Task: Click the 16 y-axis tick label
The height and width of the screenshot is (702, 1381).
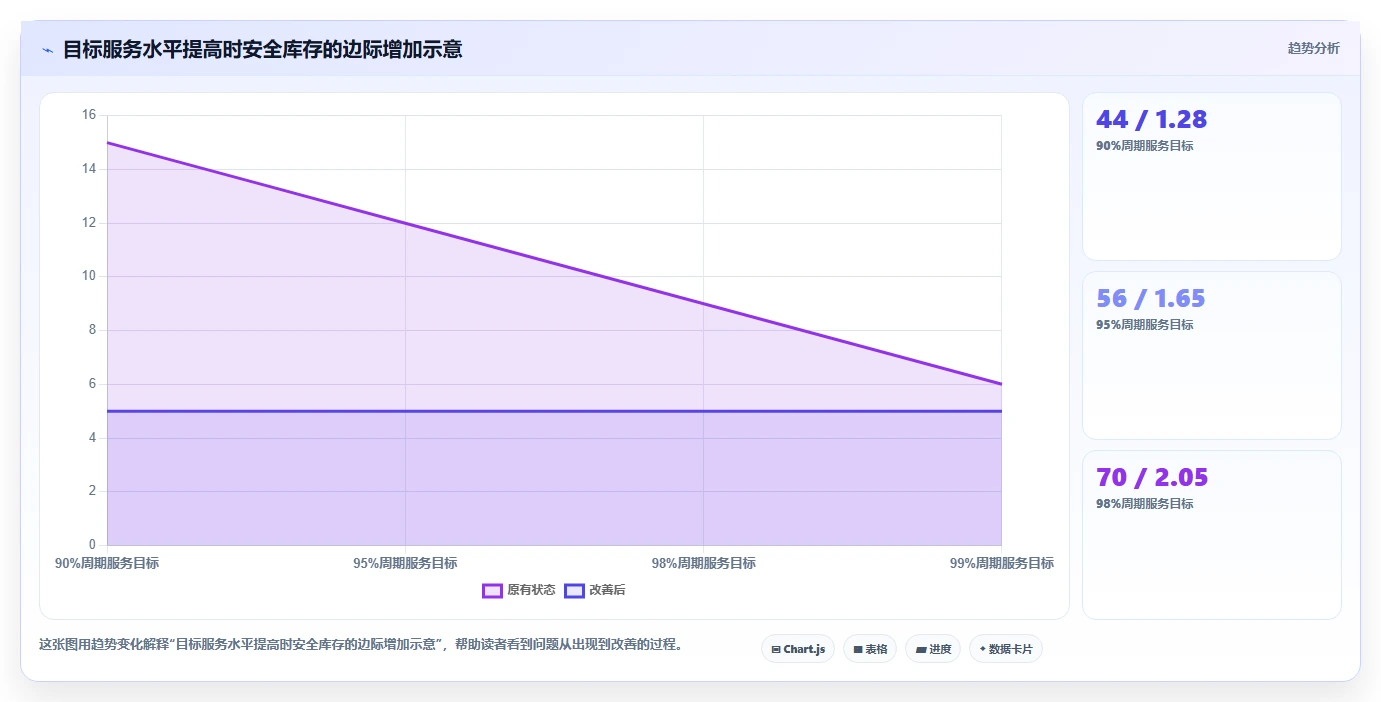Action: point(89,115)
